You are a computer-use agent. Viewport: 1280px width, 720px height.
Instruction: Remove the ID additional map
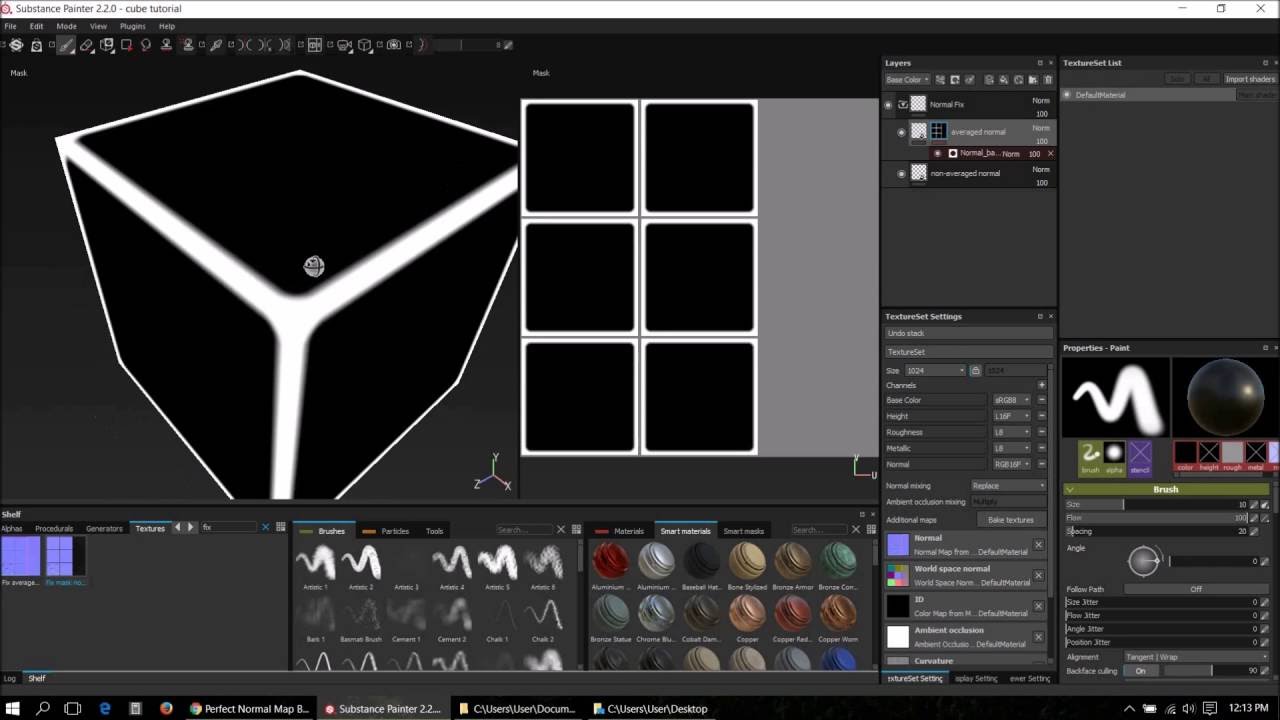point(1038,606)
